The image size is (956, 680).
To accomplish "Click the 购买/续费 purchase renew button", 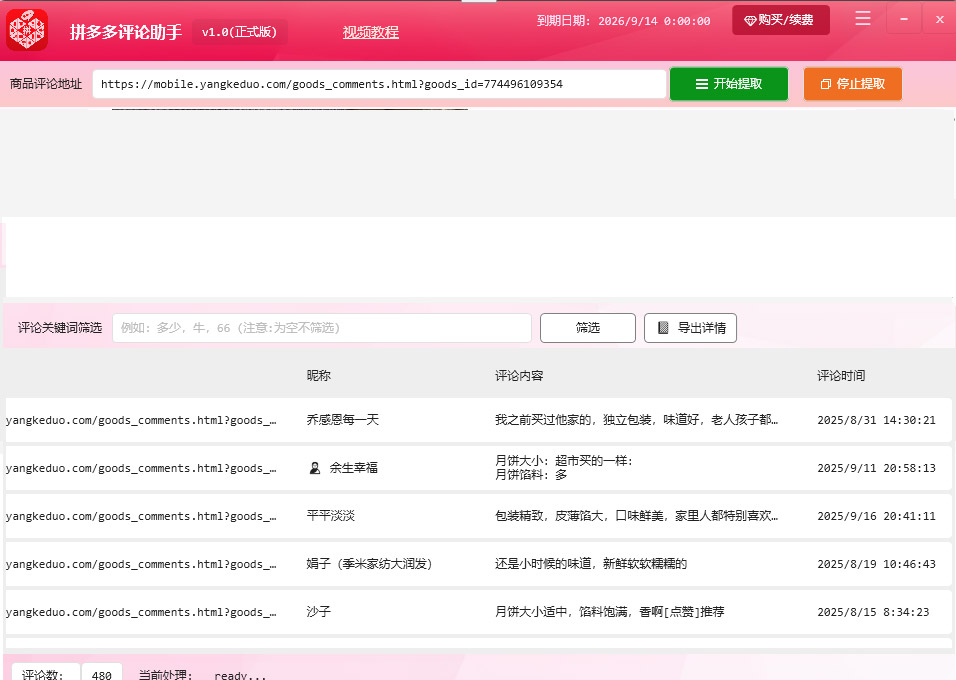I will pos(781,20).
